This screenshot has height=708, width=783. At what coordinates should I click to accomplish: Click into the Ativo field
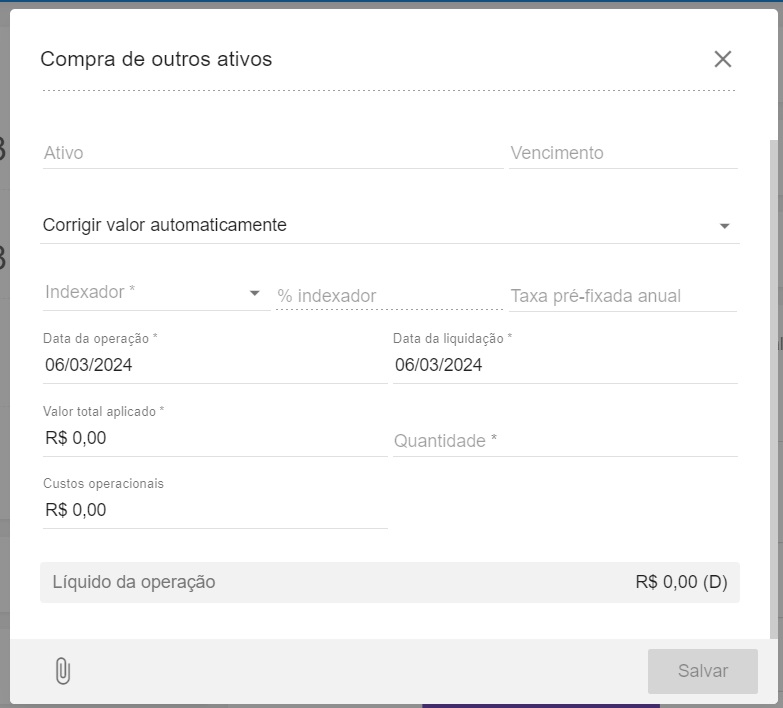(270, 154)
